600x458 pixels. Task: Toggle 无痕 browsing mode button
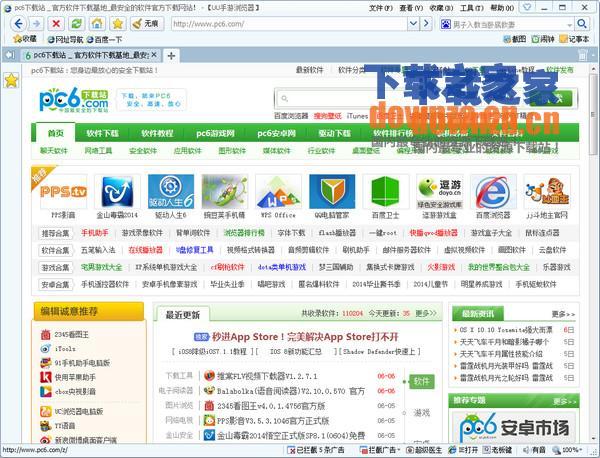(x=144, y=23)
